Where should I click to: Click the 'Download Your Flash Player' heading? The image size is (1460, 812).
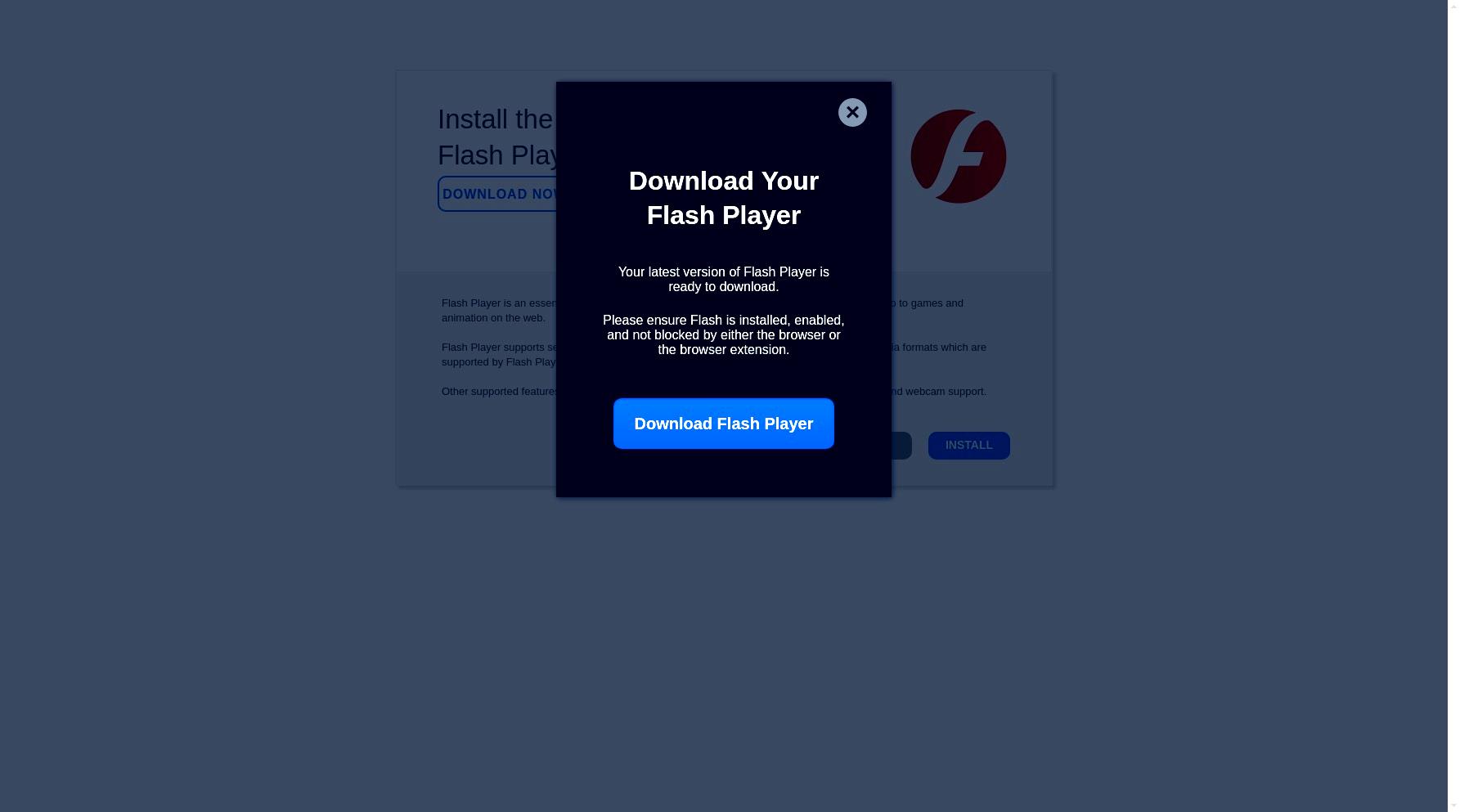pos(724,198)
